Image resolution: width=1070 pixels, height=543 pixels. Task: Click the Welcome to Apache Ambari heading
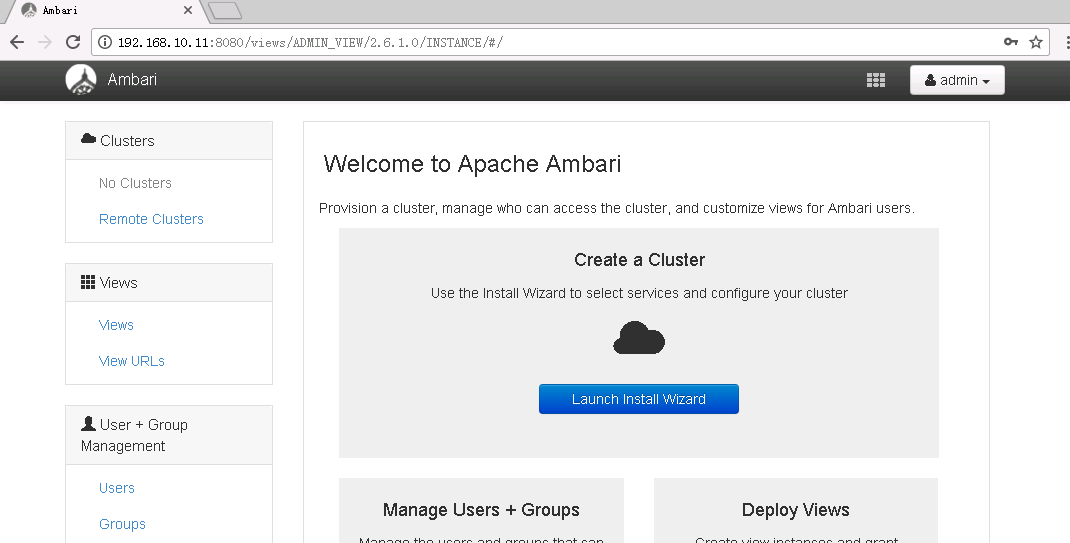[x=472, y=164]
